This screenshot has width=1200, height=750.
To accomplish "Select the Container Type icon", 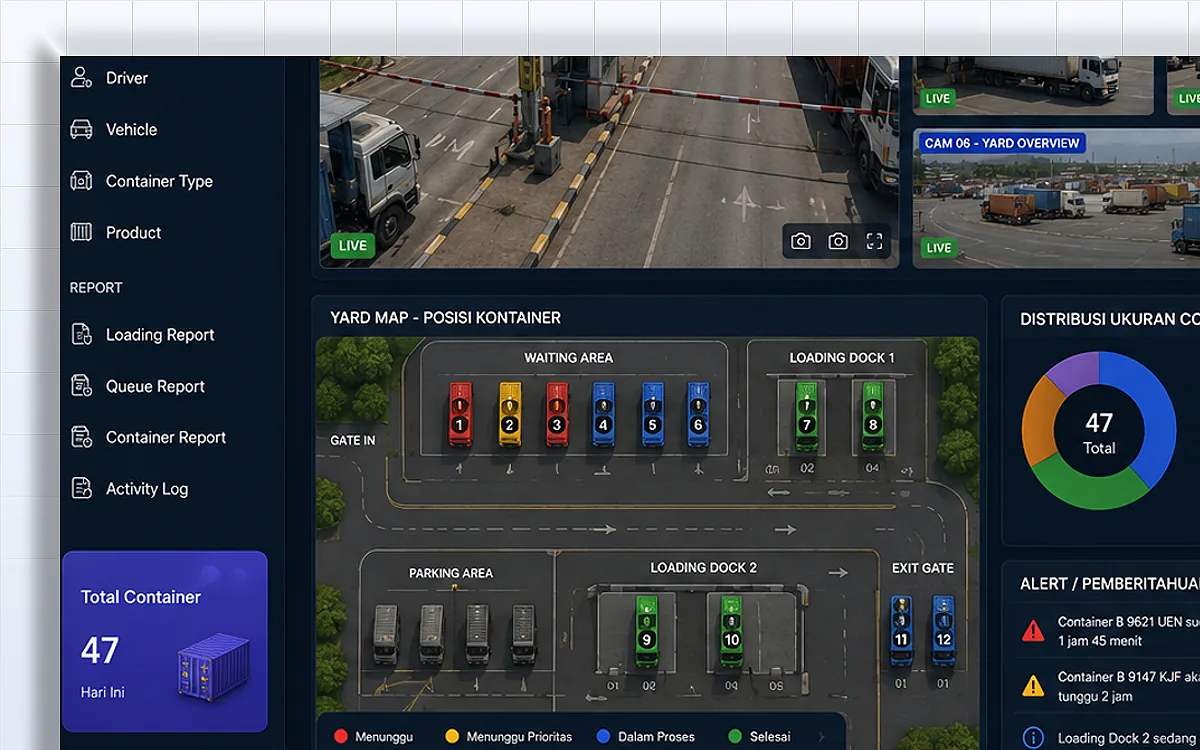I will (81, 181).
